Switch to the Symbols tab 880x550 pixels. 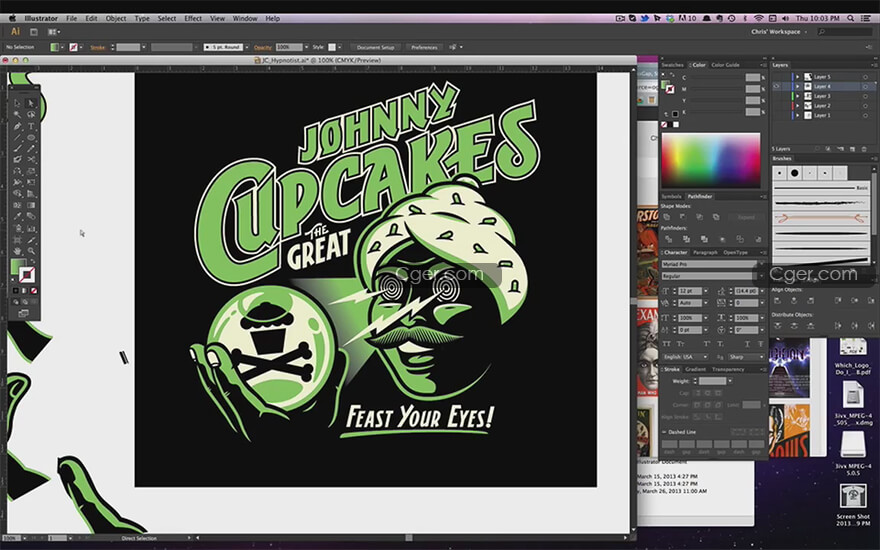coord(671,196)
